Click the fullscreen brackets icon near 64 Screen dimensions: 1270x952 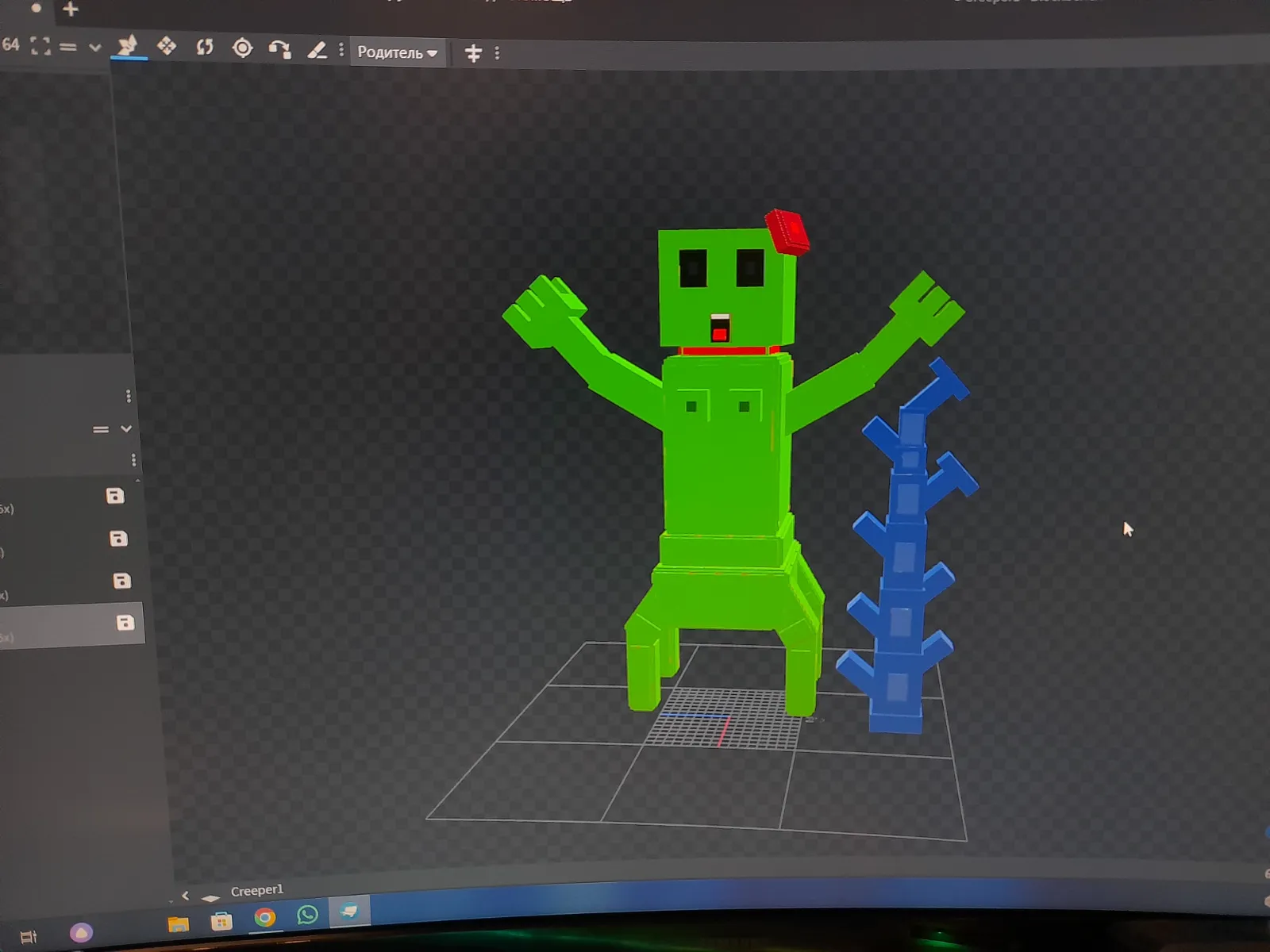(40, 45)
